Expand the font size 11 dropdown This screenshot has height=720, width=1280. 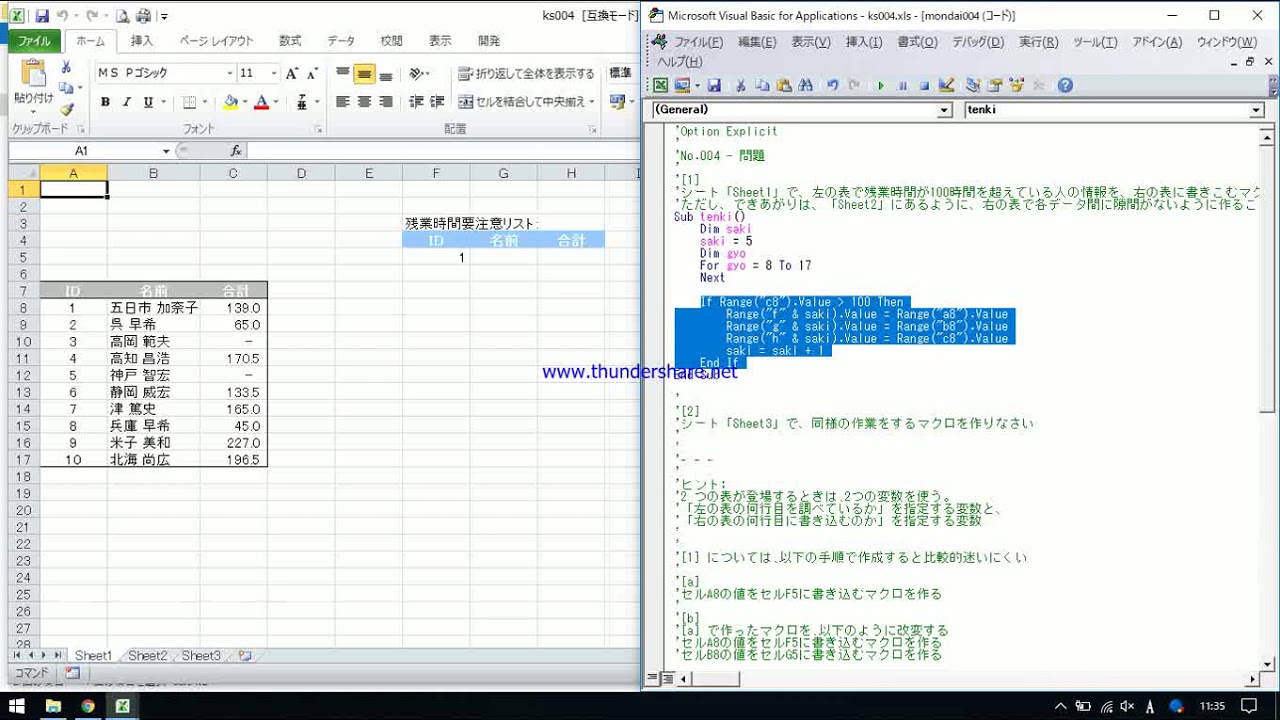pyautogui.click(x=273, y=73)
